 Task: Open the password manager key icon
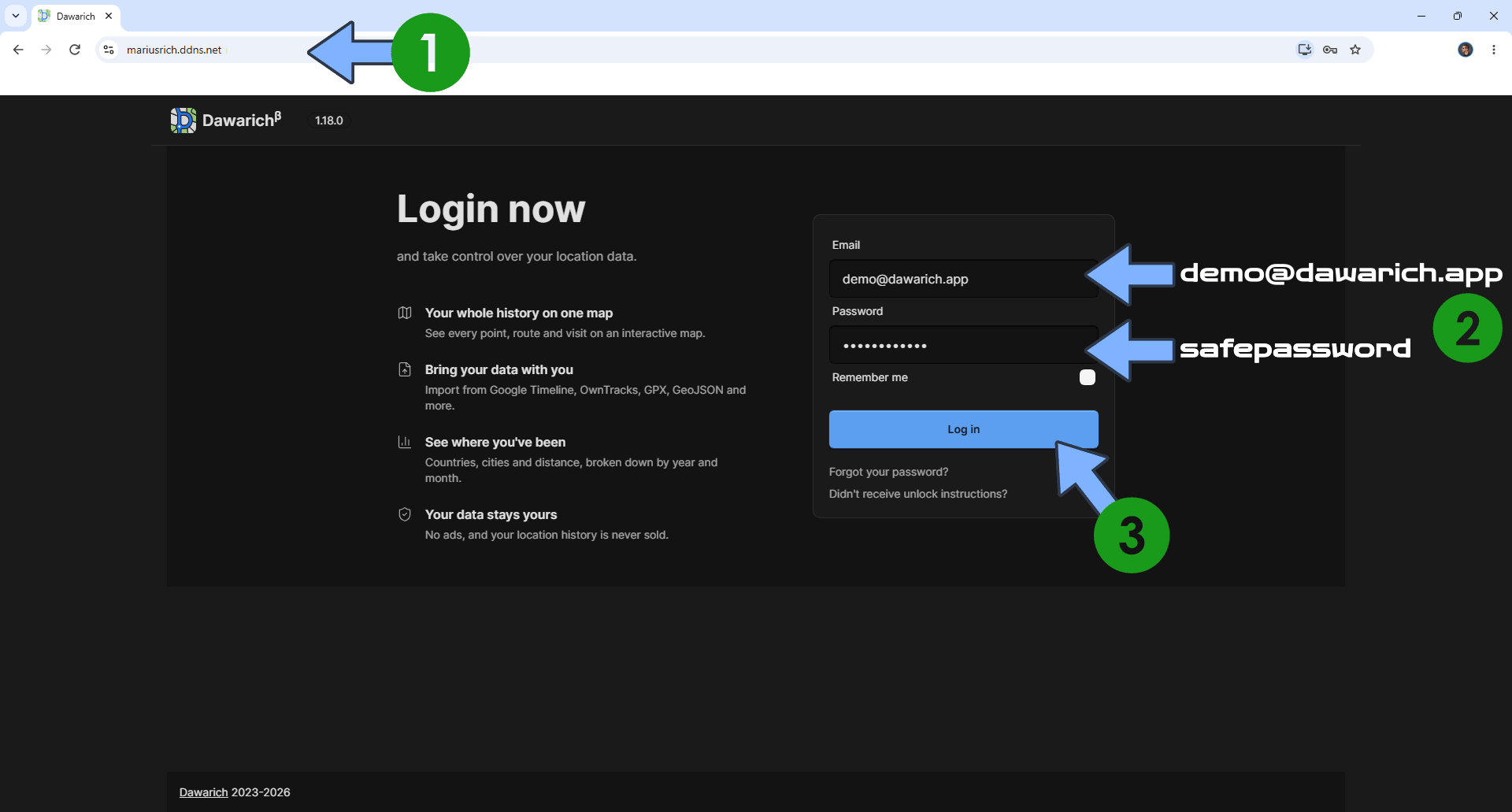click(x=1330, y=50)
